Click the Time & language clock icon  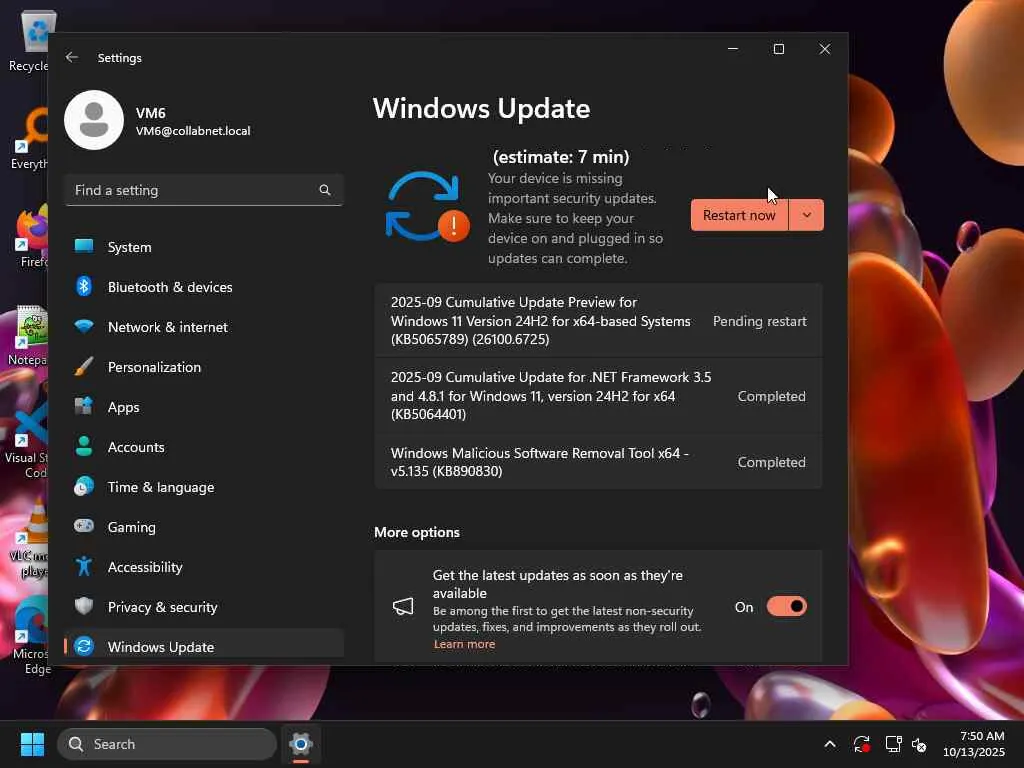(84, 487)
